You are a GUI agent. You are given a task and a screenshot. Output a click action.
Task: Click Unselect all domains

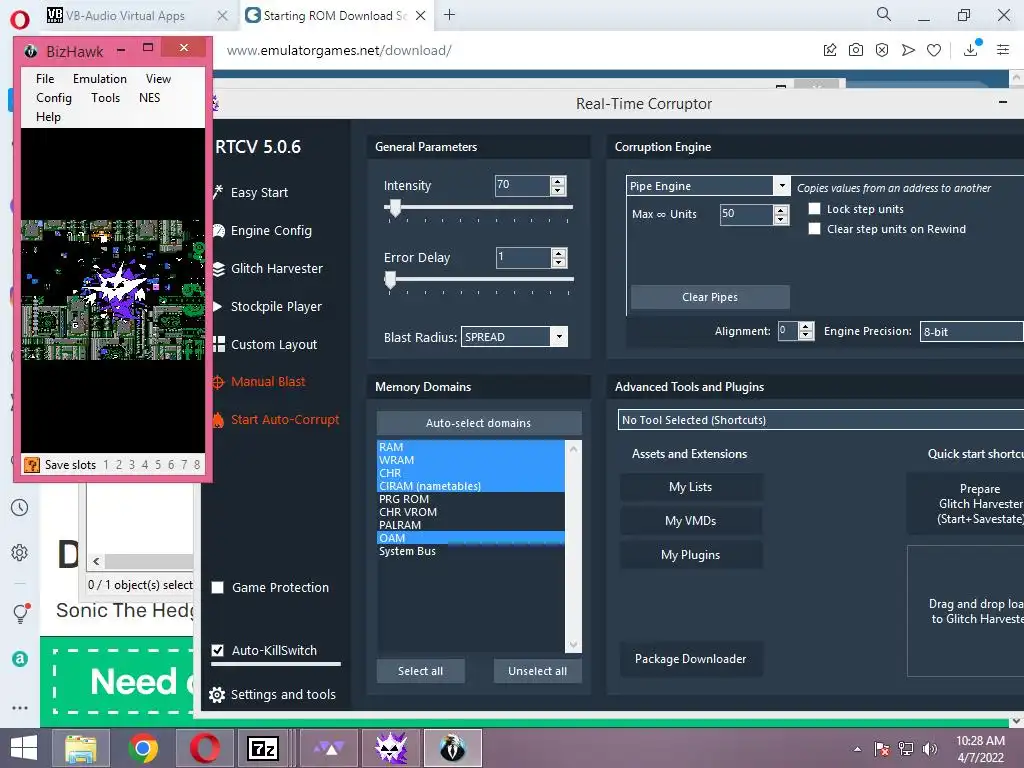pyautogui.click(x=537, y=671)
